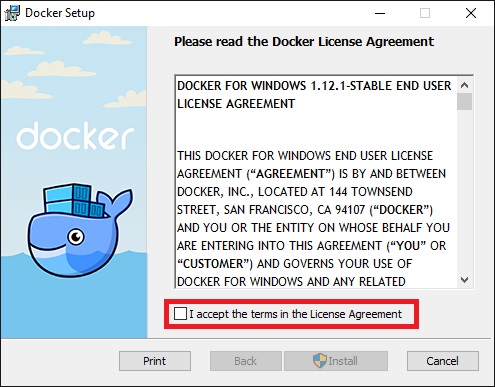Click inside the license agreement text box
The image size is (495, 387).
316,182
